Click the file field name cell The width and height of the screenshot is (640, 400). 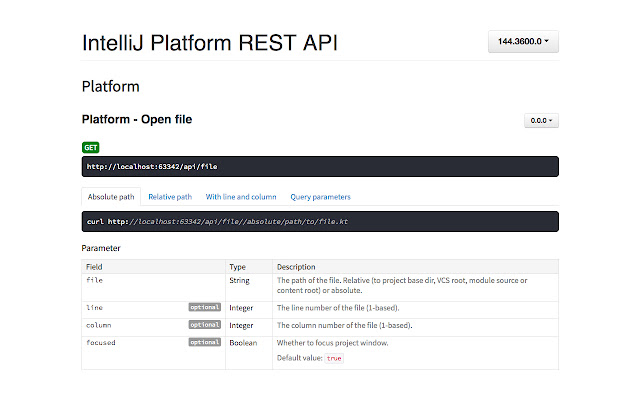click(x=95, y=281)
